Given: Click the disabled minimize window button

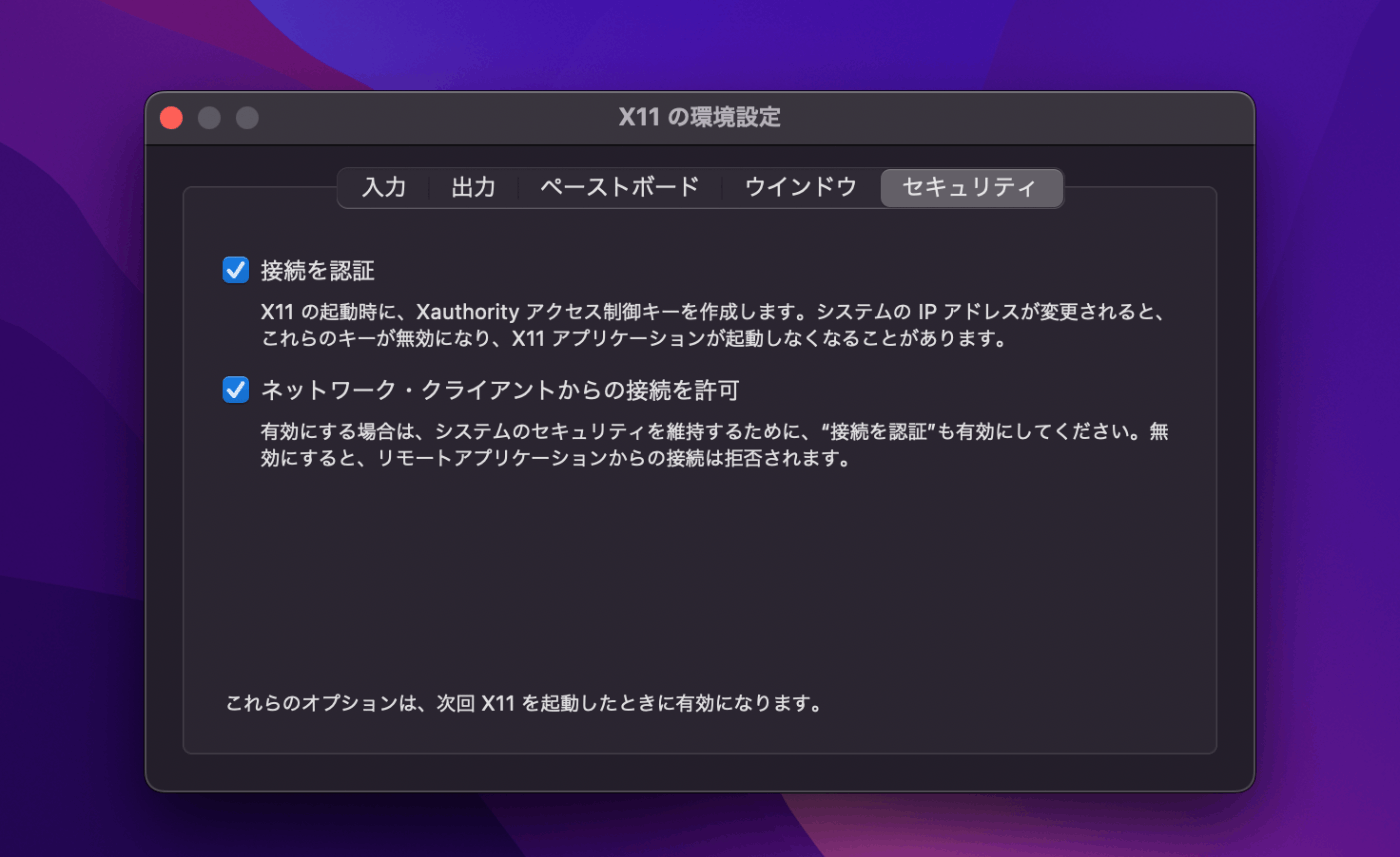Looking at the screenshot, I should [x=209, y=118].
